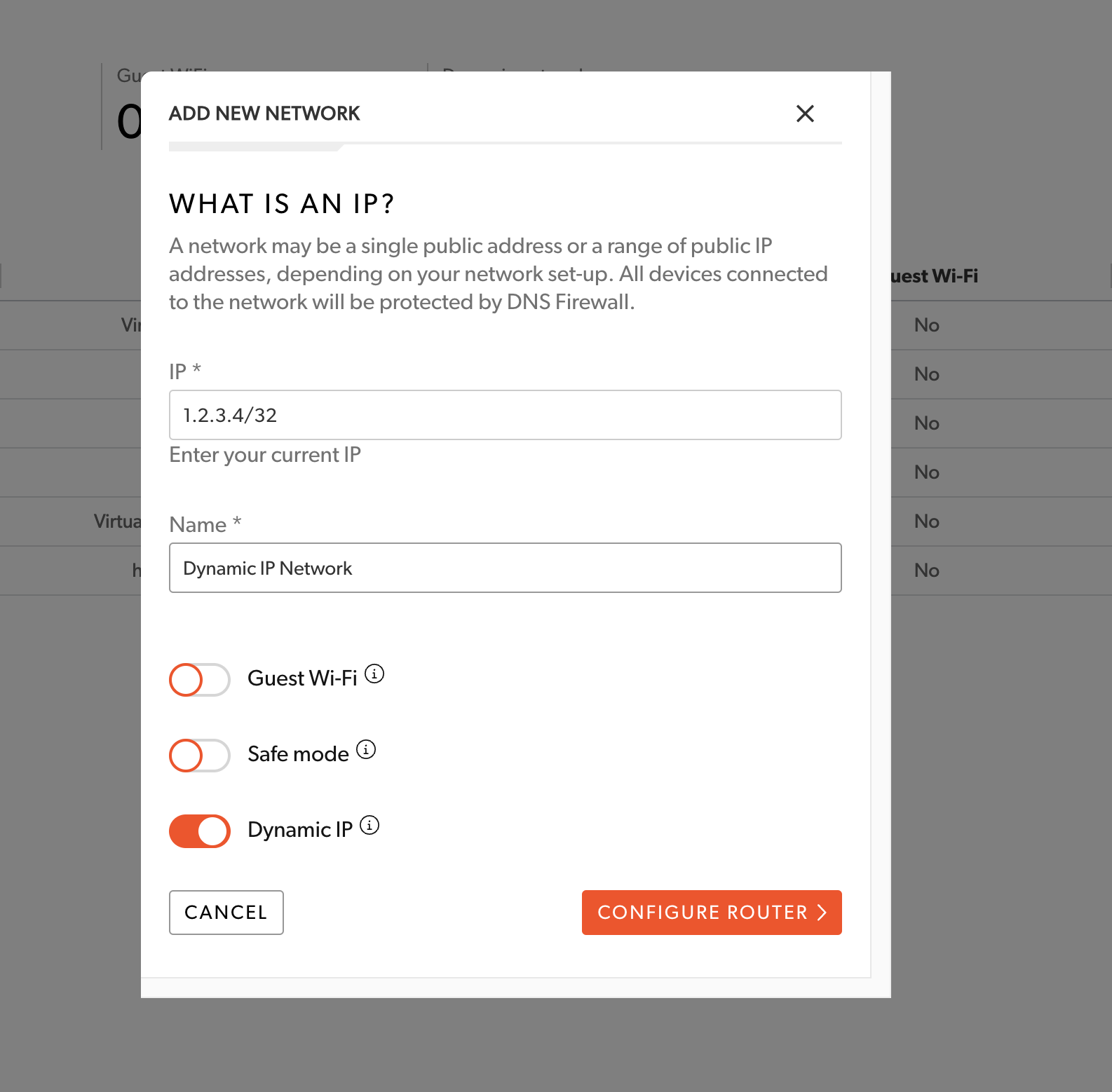Viewport: 1112px width, 1092px height.
Task: Click the 'Name *' field label
Action: point(205,524)
